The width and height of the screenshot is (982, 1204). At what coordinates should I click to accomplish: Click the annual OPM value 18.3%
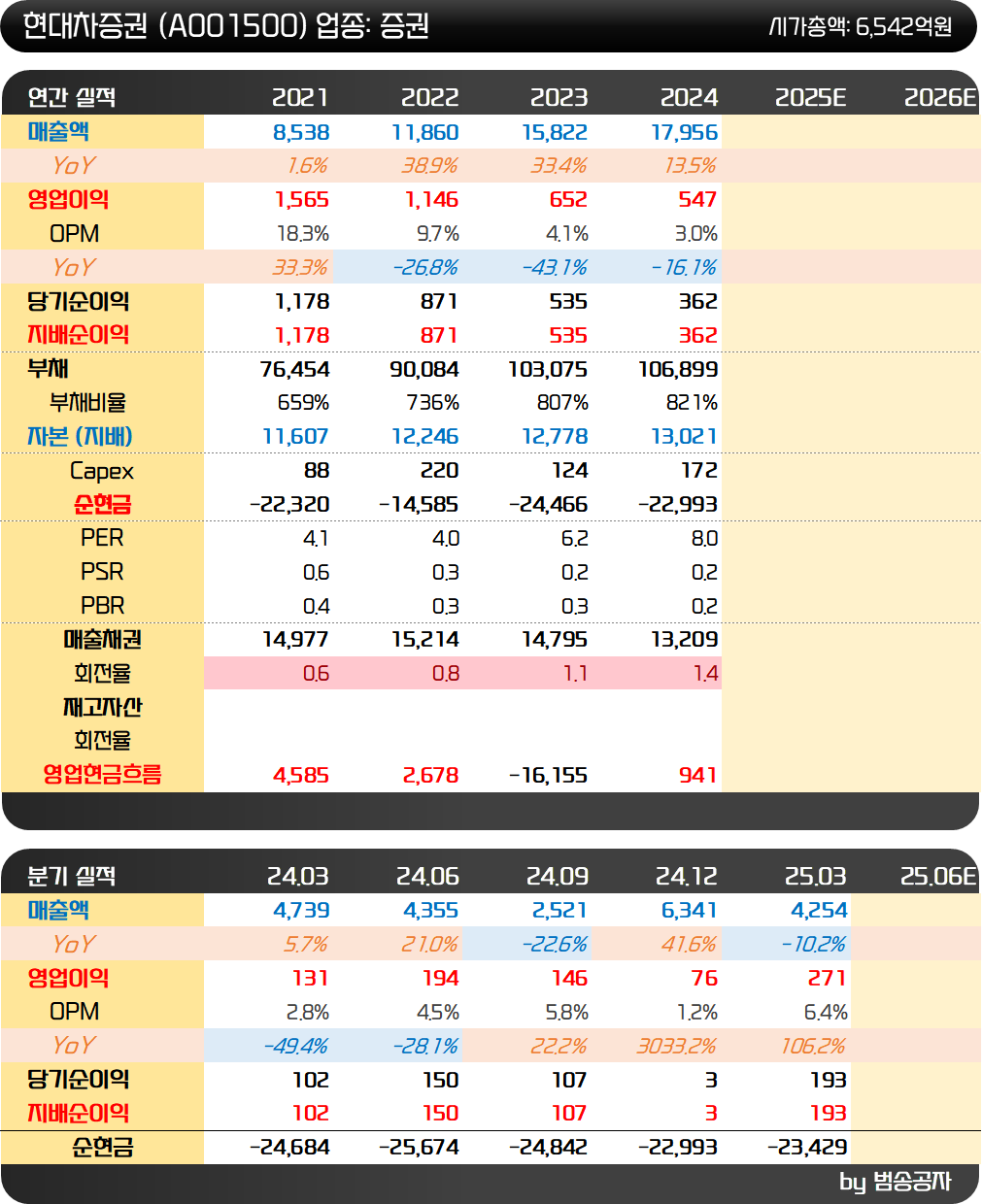point(303,234)
